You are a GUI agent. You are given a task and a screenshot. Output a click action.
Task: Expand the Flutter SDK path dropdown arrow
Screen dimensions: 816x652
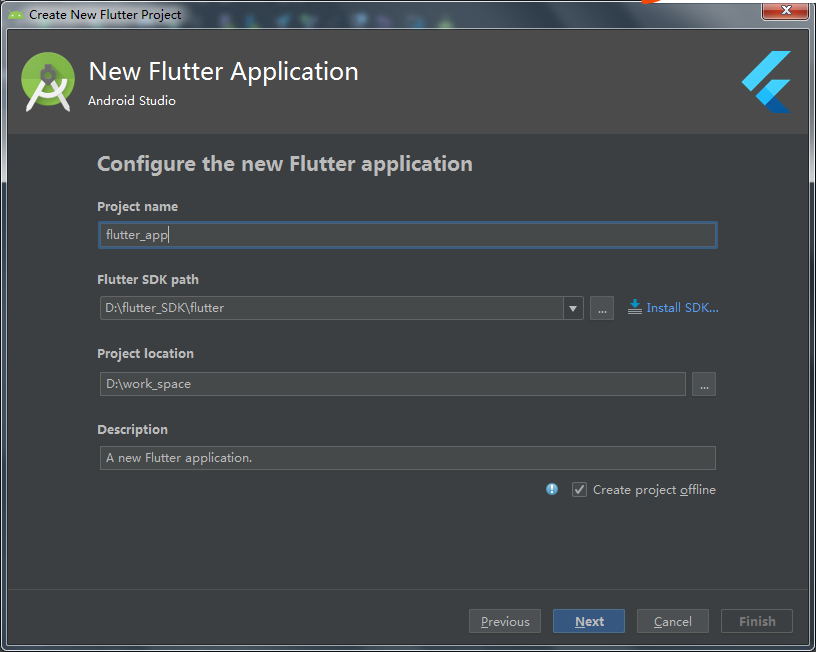coord(573,308)
